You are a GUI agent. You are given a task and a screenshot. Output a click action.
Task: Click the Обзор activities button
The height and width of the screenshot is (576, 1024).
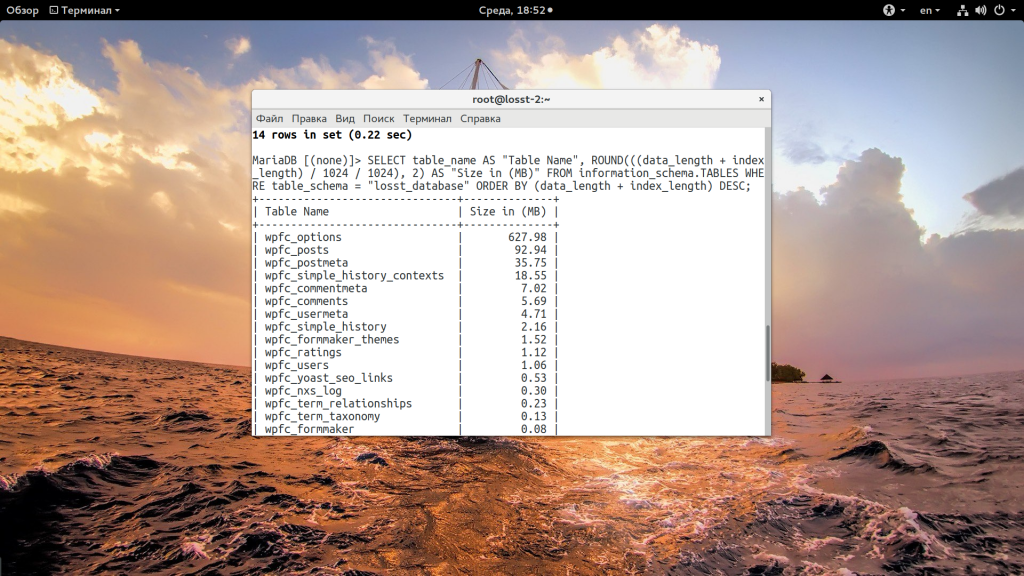pyautogui.click(x=22, y=10)
